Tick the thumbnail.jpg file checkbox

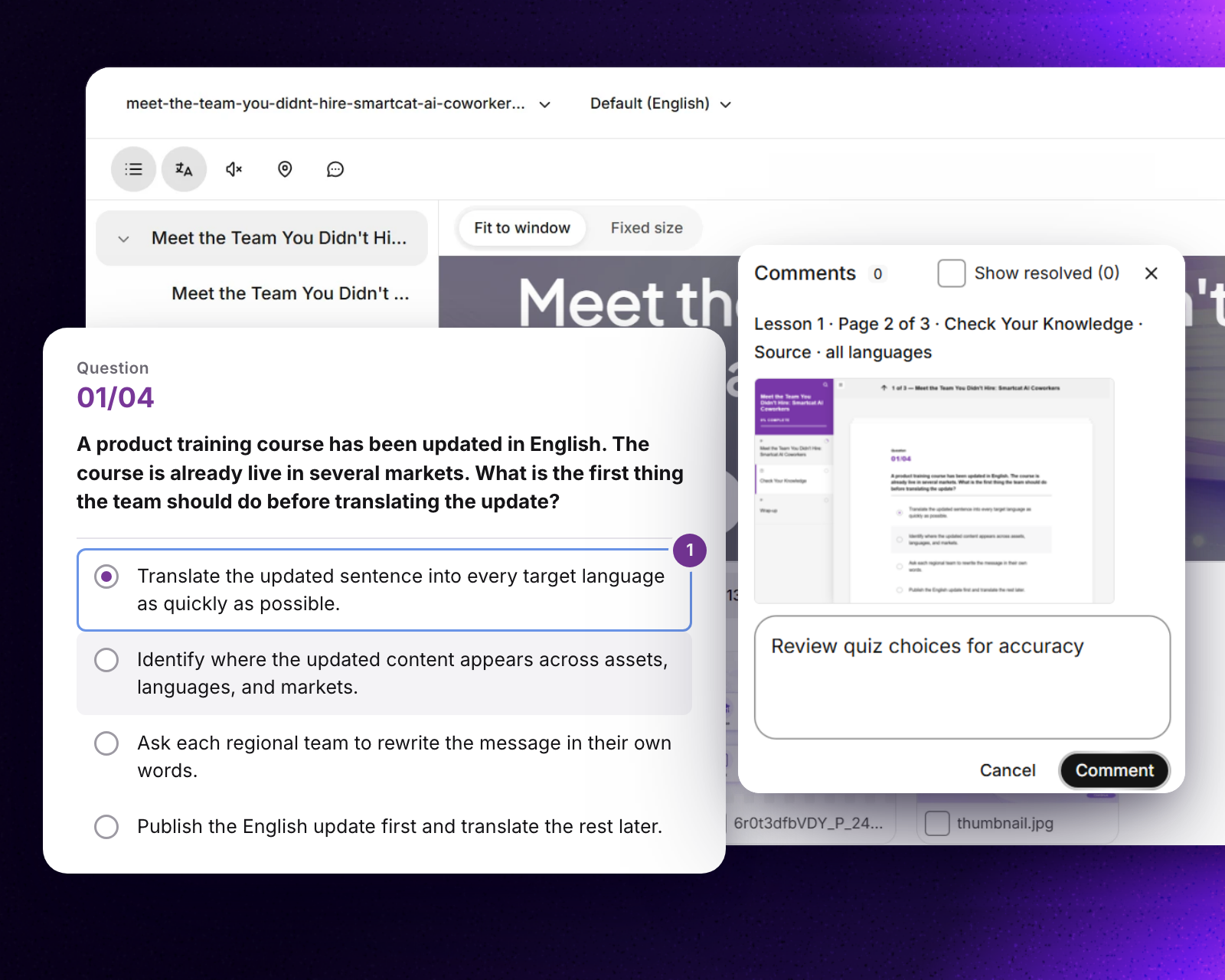pyautogui.click(x=937, y=823)
